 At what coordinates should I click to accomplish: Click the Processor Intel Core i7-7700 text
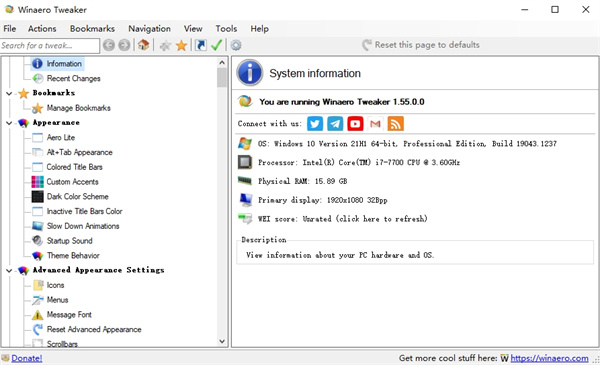(359, 162)
